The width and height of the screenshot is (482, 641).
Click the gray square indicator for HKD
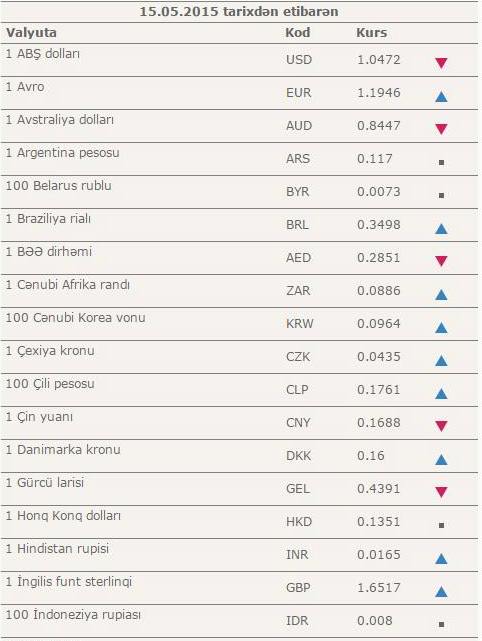[x=441, y=525]
